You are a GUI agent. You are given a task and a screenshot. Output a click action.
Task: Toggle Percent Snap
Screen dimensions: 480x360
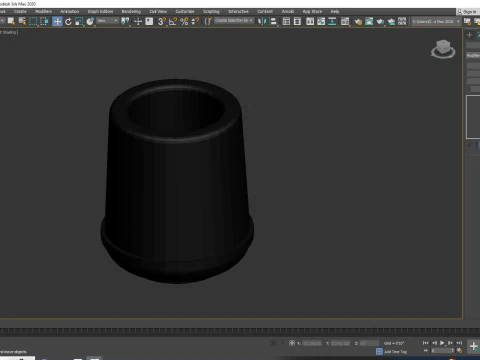(x=184, y=22)
